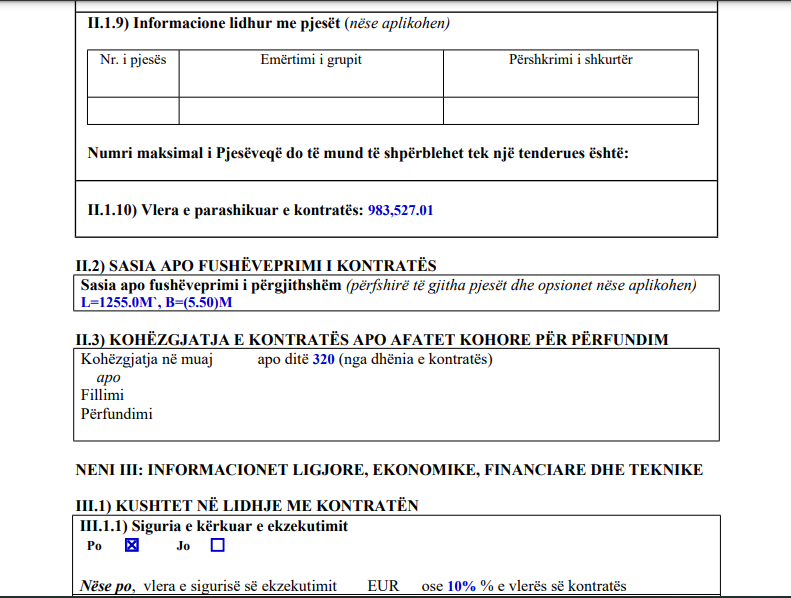The width and height of the screenshot is (791, 598).
Task: Tick the Po checkbox for Siguria e ekzekutimit
Action: [x=132, y=545]
